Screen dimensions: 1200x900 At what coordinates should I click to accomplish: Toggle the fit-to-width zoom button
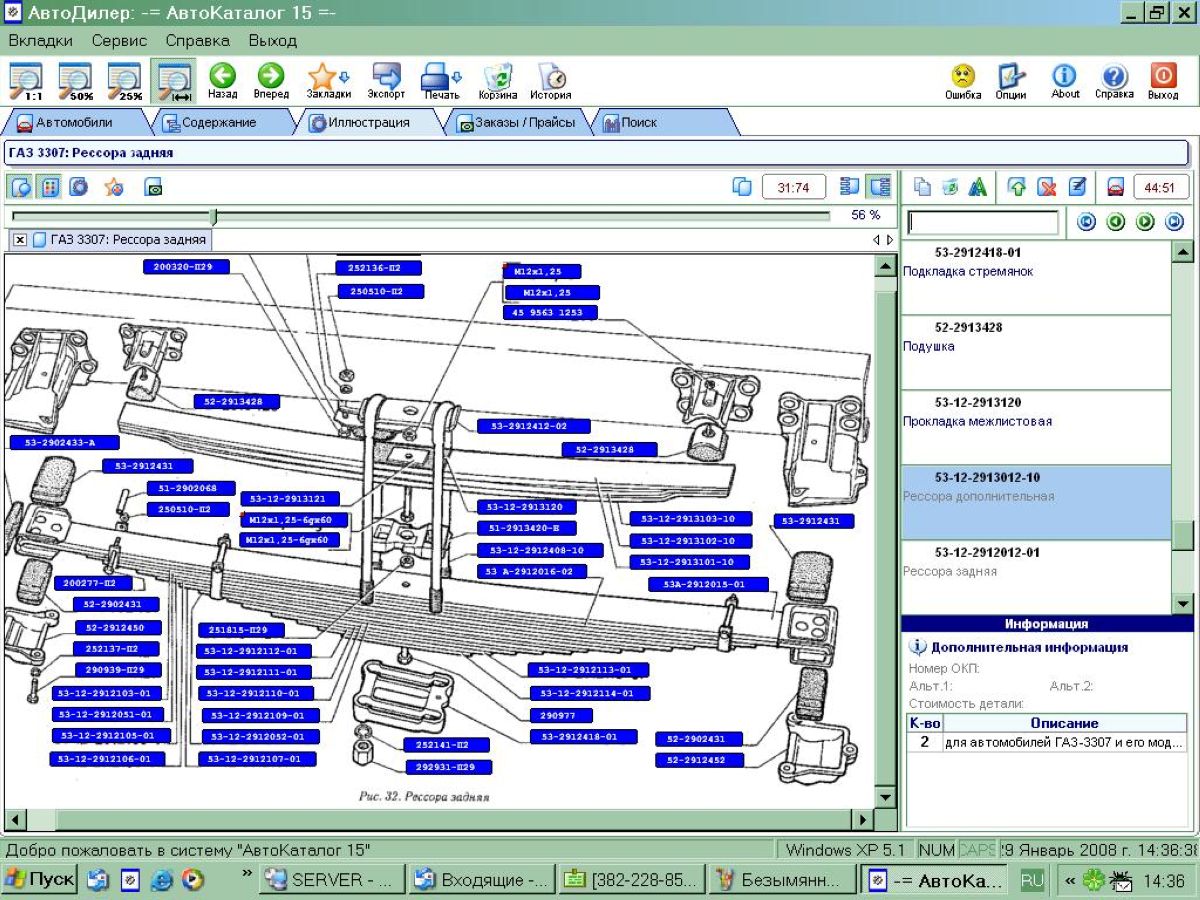click(174, 80)
